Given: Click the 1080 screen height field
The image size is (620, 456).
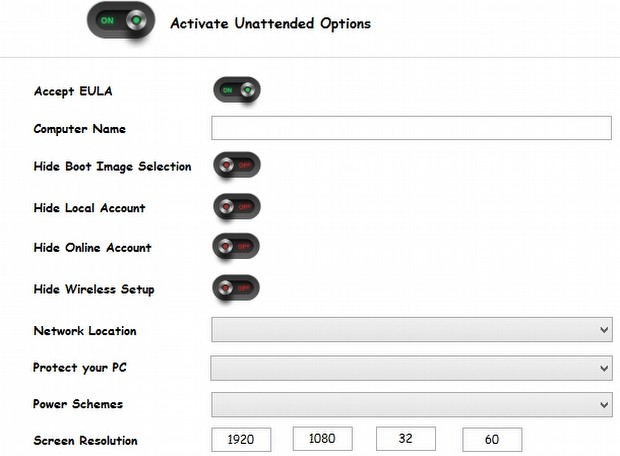Looking at the screenshot, I should (x=322, y=438).
